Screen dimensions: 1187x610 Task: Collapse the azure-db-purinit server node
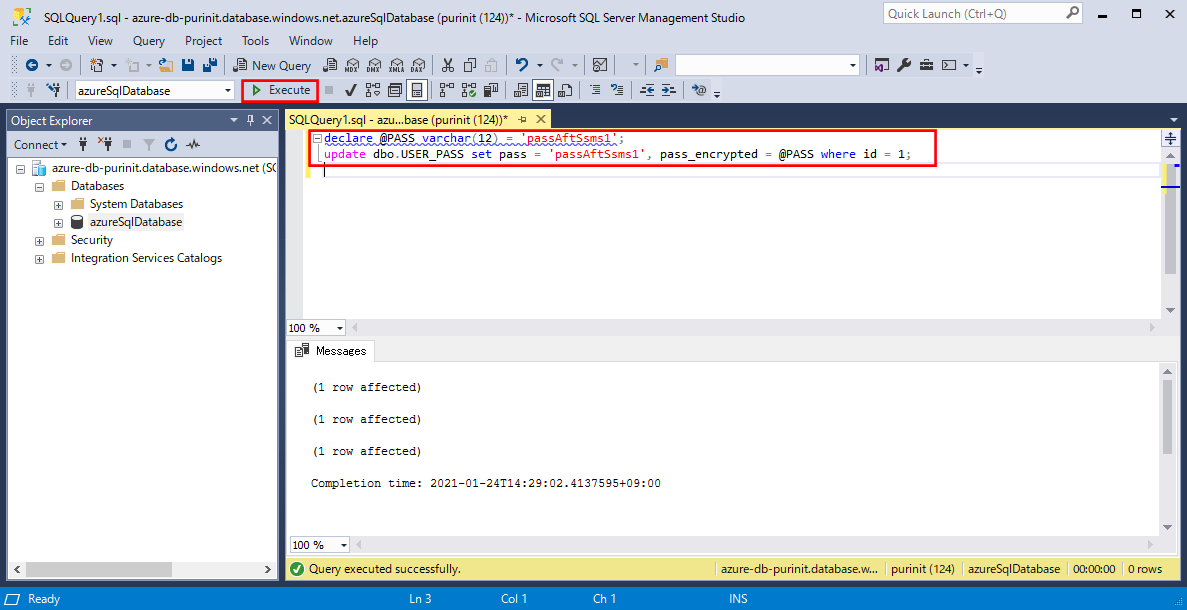(x=20, y=168)
